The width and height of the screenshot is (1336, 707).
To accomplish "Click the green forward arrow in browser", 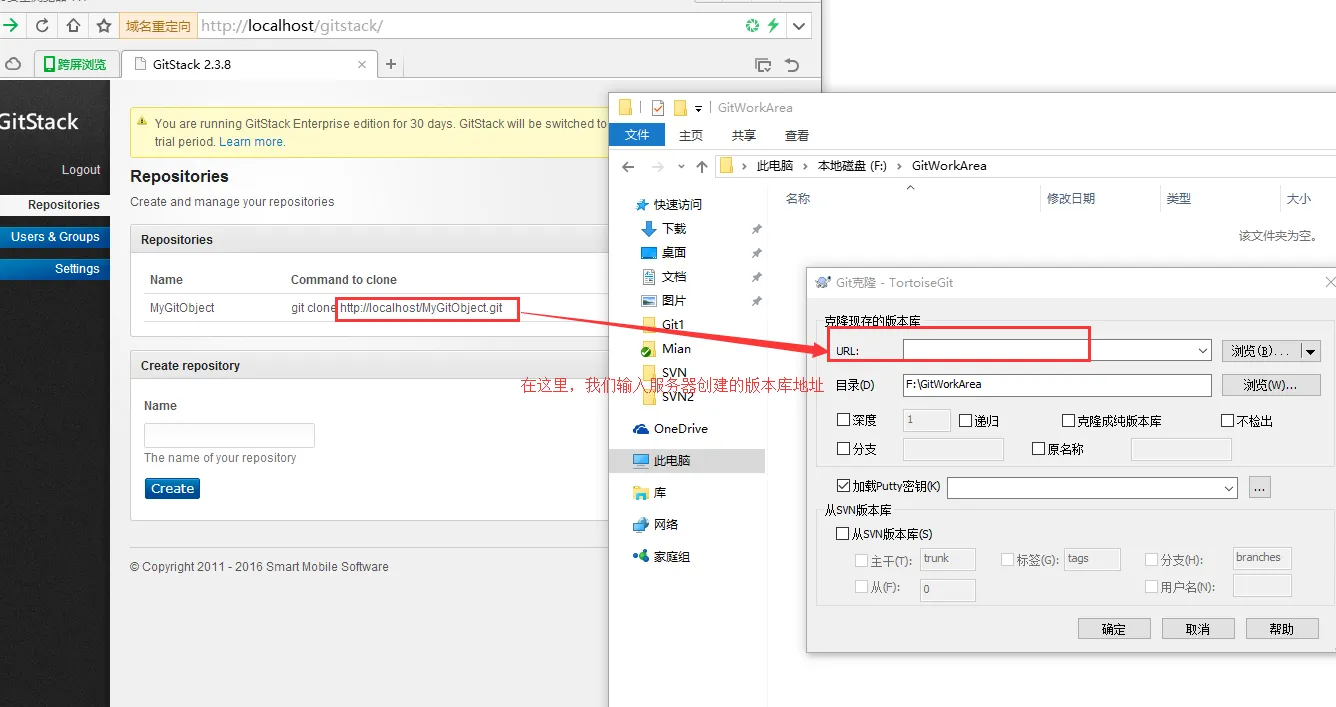I will (11, 26).
